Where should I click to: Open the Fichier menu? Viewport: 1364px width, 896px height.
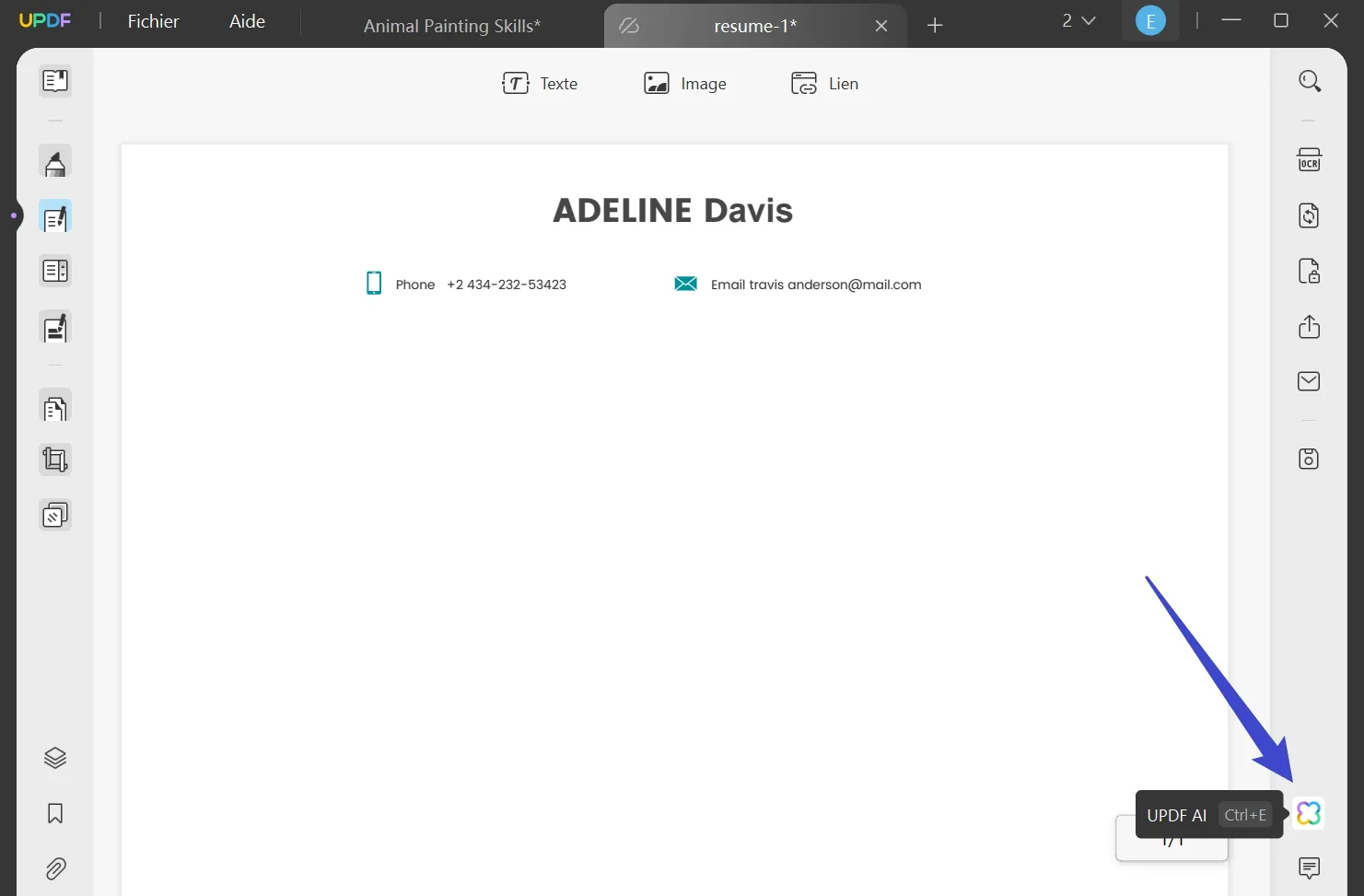point(153,21)
